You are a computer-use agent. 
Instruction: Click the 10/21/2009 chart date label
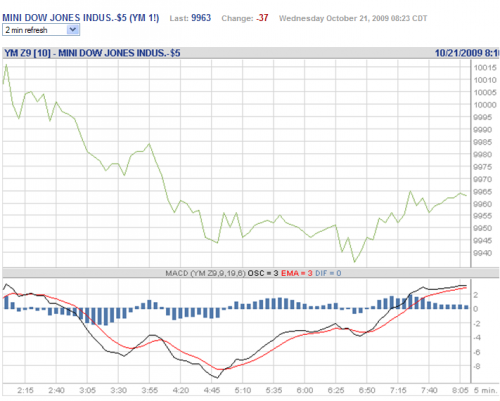tap(467, 53)
